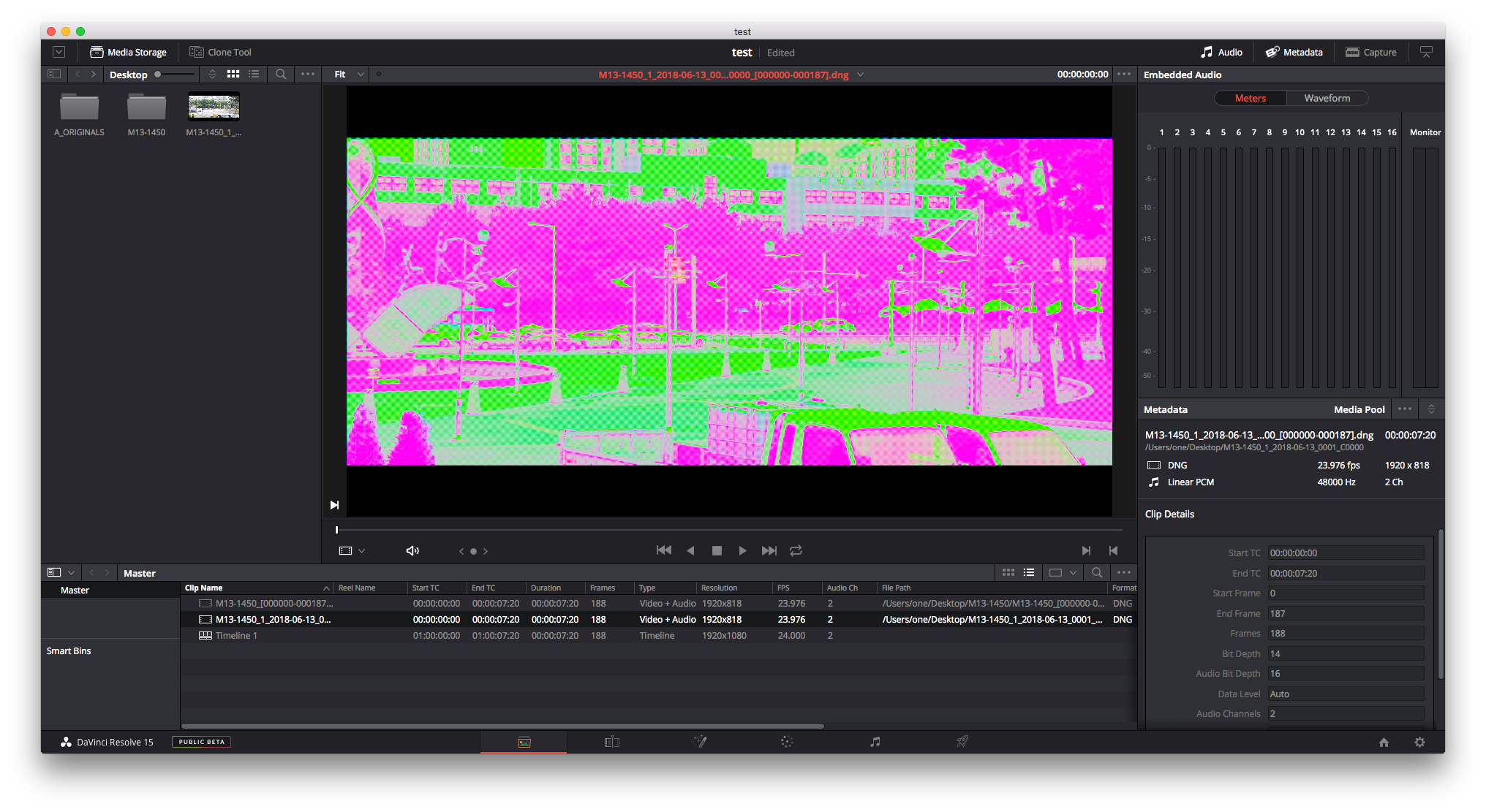Toggle the Metadata panel button
1486x812 pixels.
pyautogui.click(x=1294, y=52)
